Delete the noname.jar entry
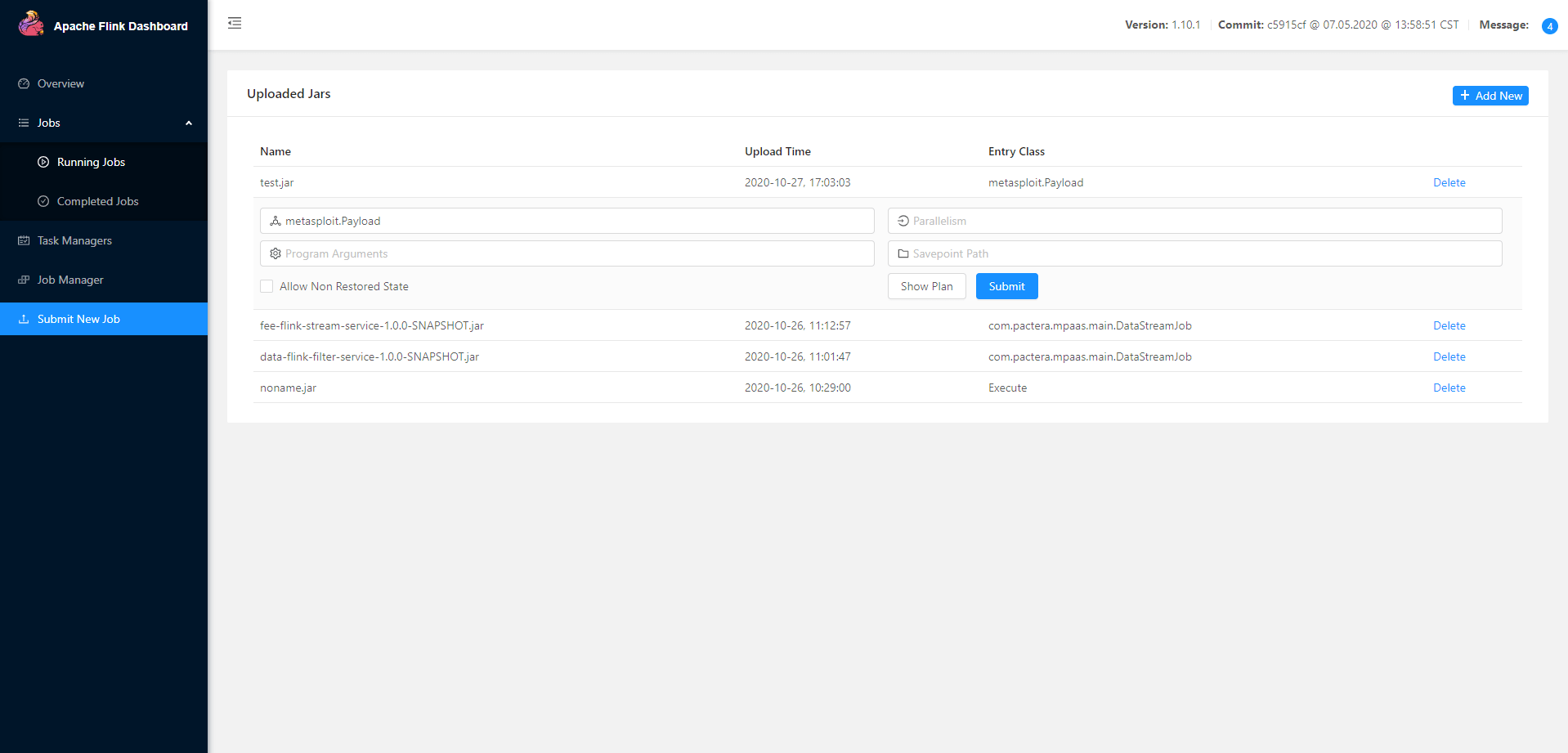Image resolution: width=1568 pixels, height=753 pixels. [1449, 388]
